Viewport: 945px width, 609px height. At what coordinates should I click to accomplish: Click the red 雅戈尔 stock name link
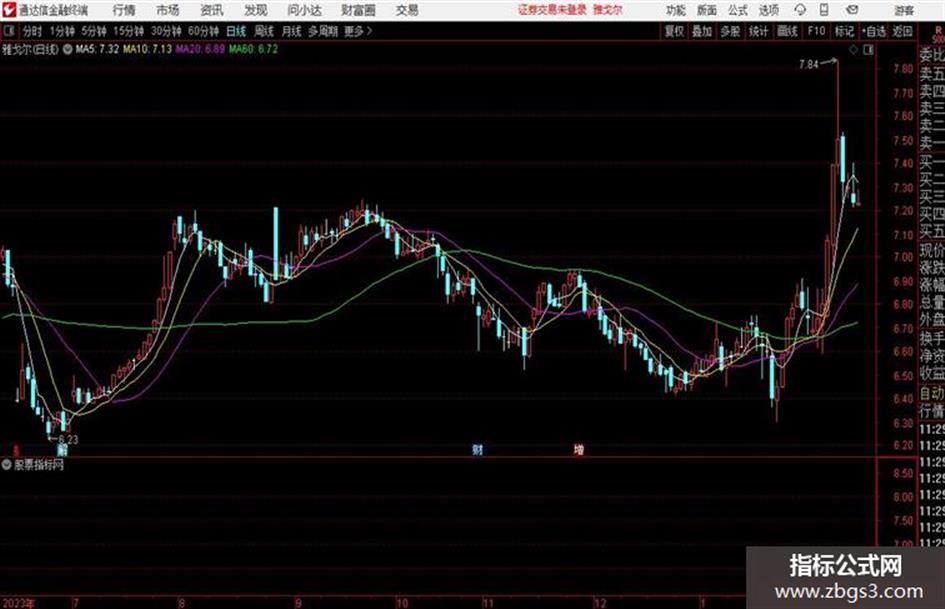[x=608, y=10]
